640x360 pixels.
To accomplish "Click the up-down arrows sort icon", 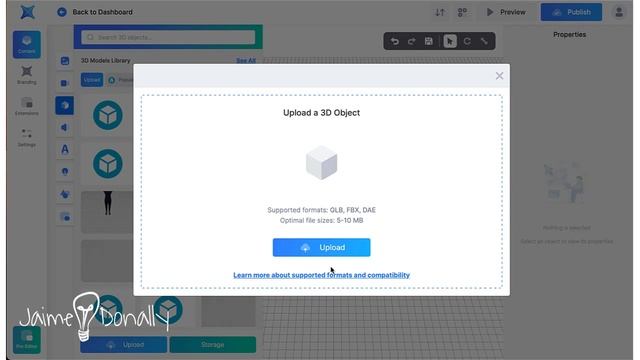I will [x=440, y=12].
